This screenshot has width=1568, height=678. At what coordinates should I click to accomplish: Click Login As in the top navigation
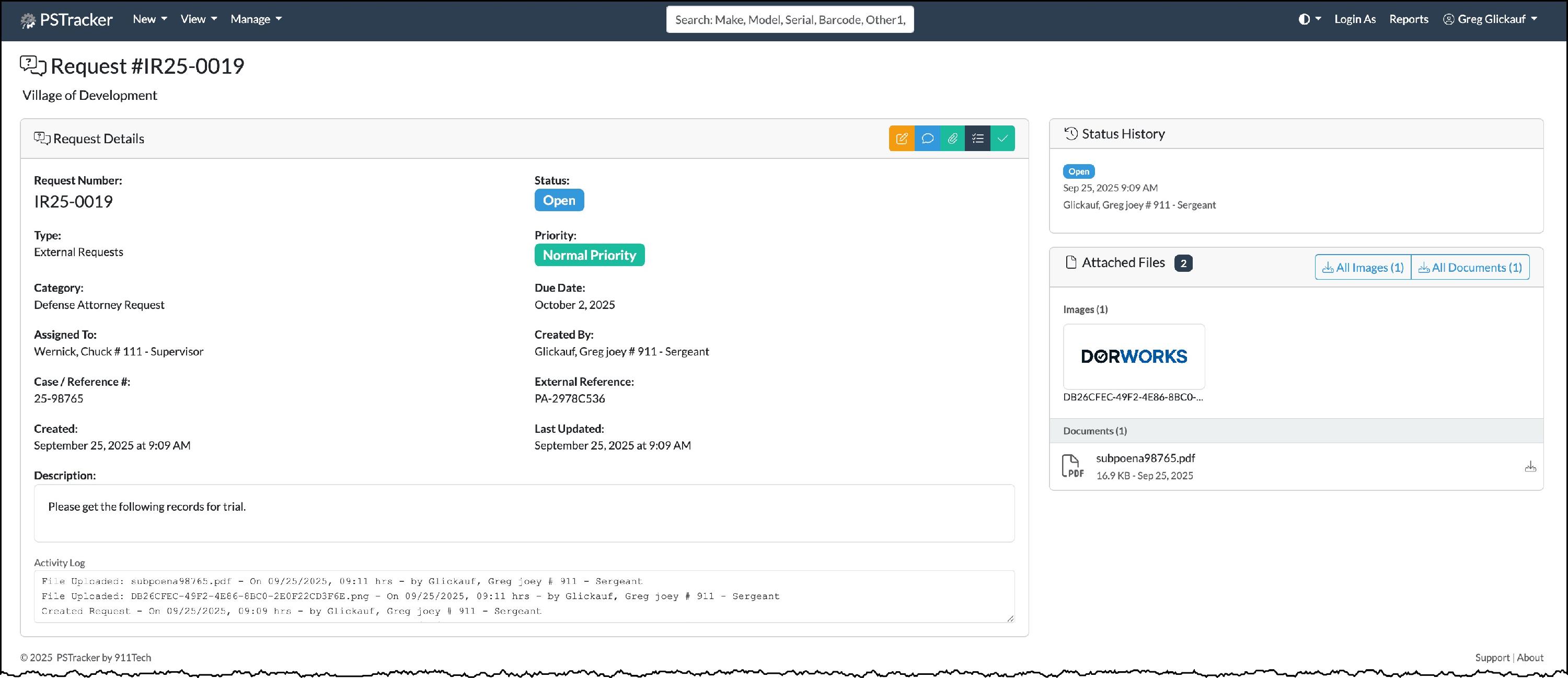(x=1355, y=19)
